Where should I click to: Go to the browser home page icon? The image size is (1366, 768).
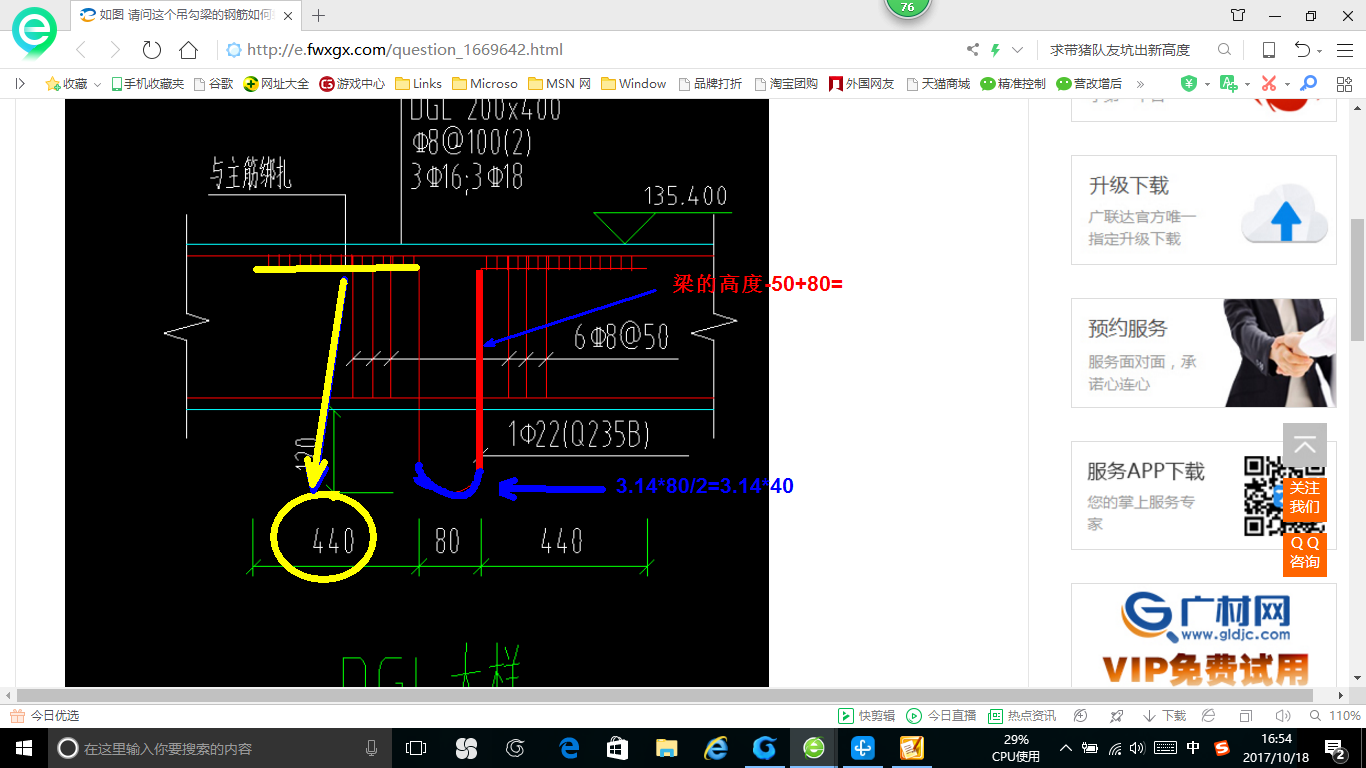[188, 50]
